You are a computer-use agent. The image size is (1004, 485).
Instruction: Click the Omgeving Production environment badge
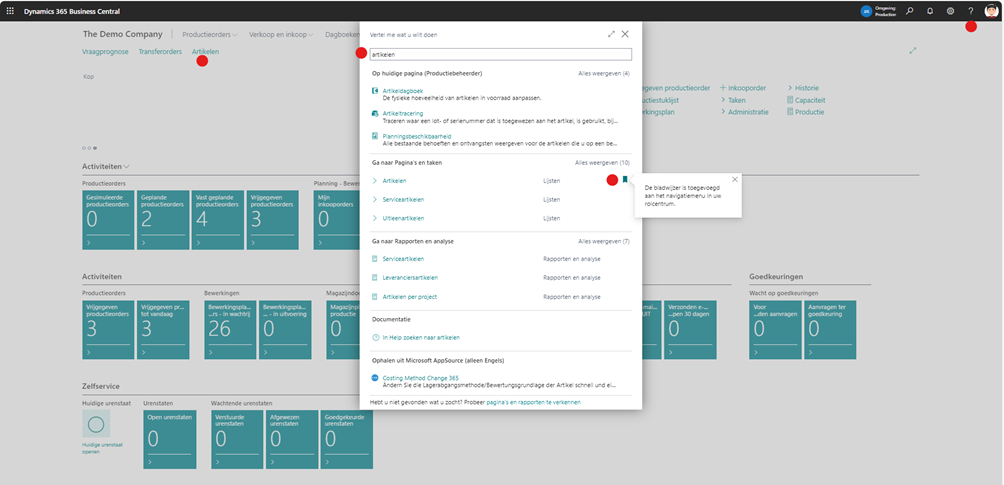(x=878, y=11)
